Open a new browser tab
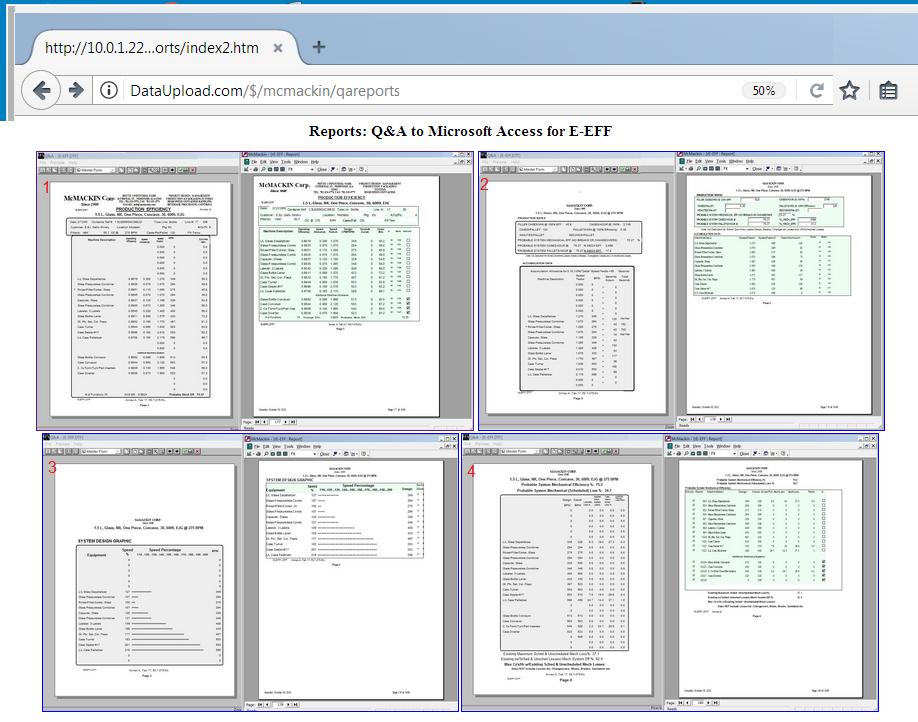The height and width of the screenshot is (722, 918). [318, 47]
